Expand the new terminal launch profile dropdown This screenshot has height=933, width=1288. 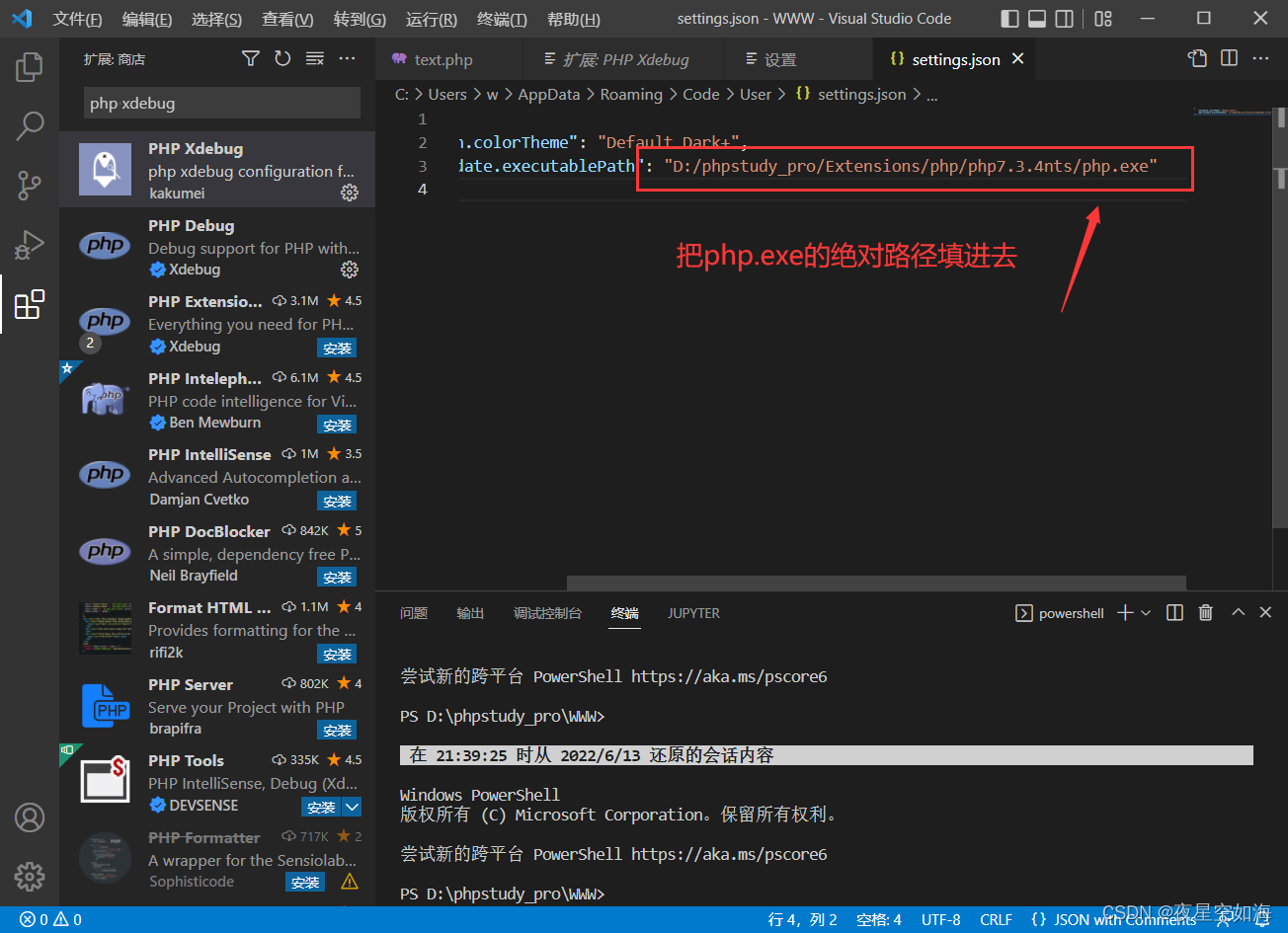click(x=1146, y=613)
